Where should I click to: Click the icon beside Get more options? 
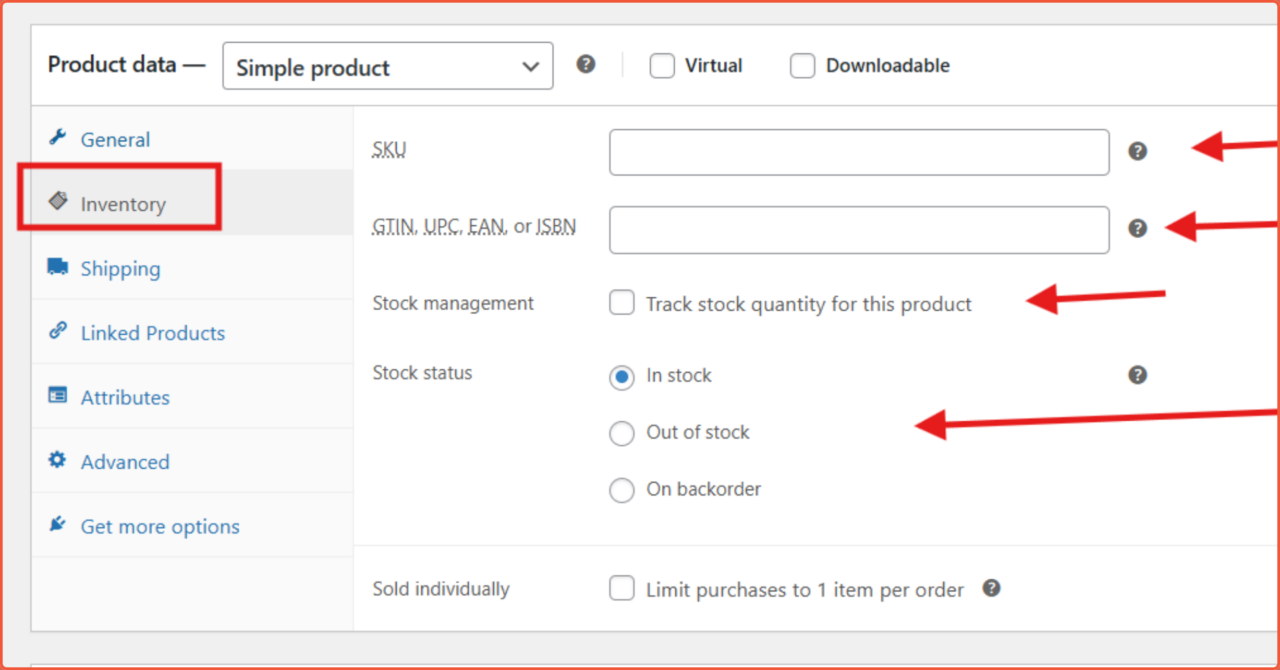(57, 525)
